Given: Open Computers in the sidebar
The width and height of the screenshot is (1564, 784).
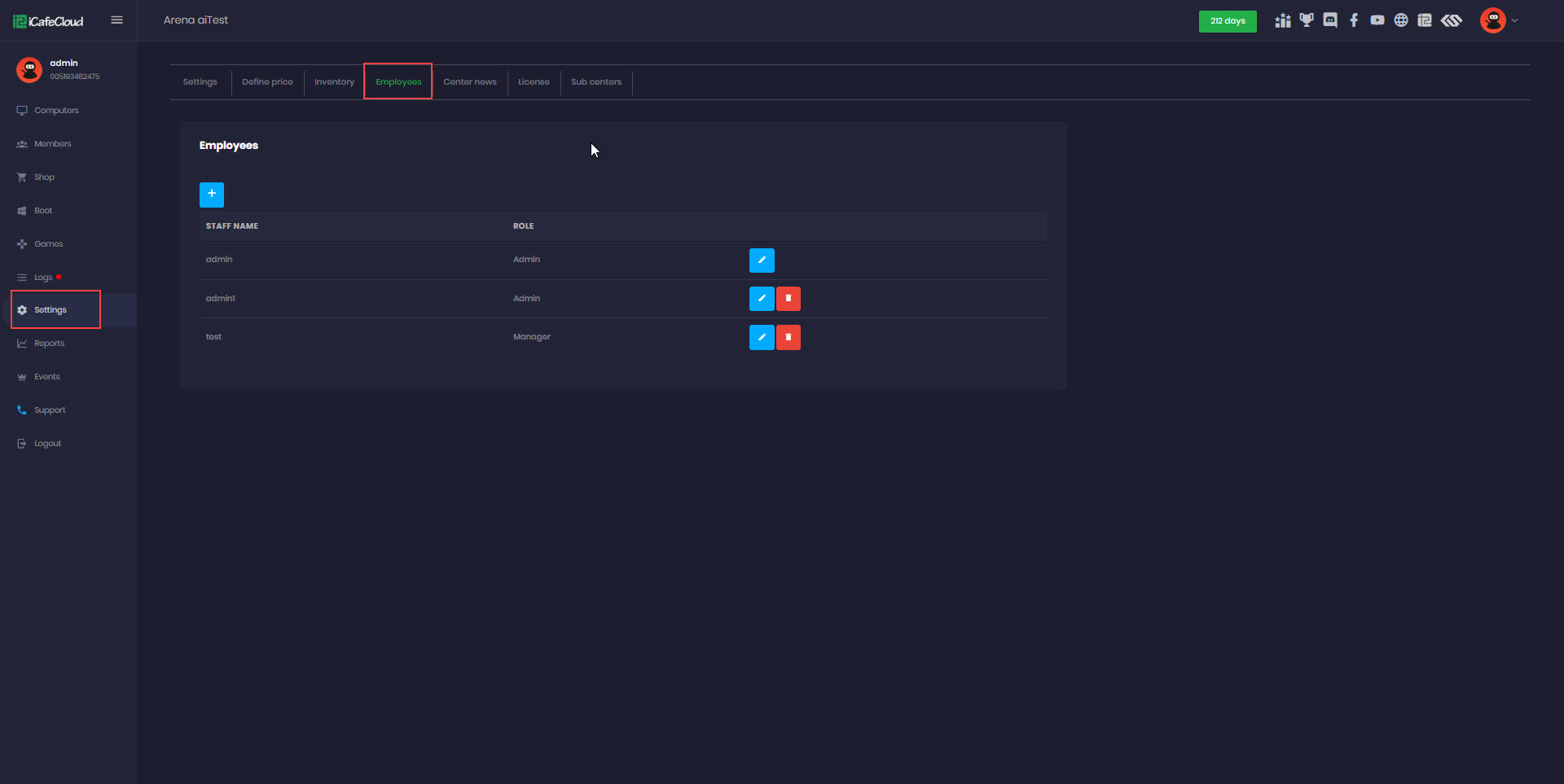Looking at the screenshot, I should coord(56,111).
